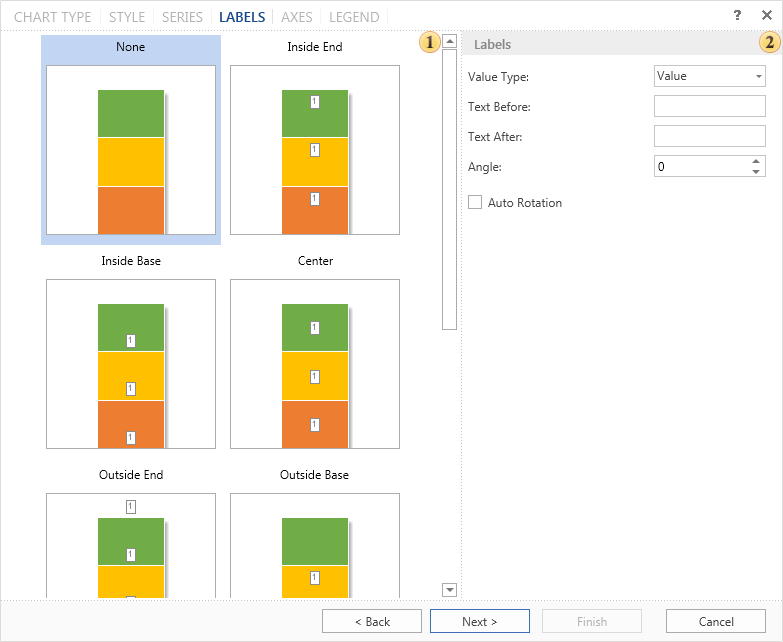Screen dimensions: 783x642
Task: Select the None label position thumbnail
Action: click(131, 150)
